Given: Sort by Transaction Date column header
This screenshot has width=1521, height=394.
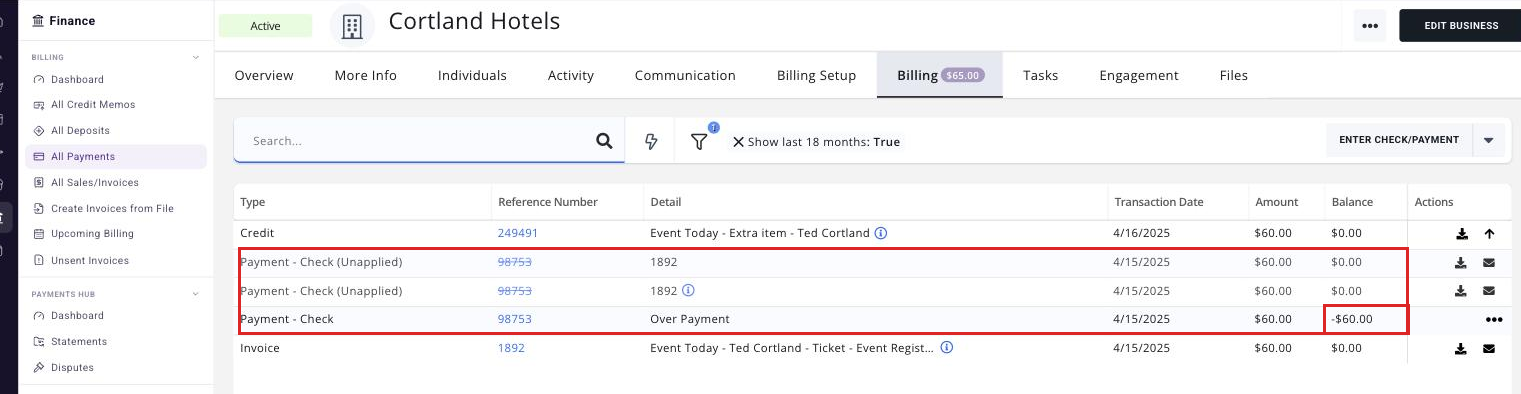Looking at the screenshot, I should [1159, 202].
